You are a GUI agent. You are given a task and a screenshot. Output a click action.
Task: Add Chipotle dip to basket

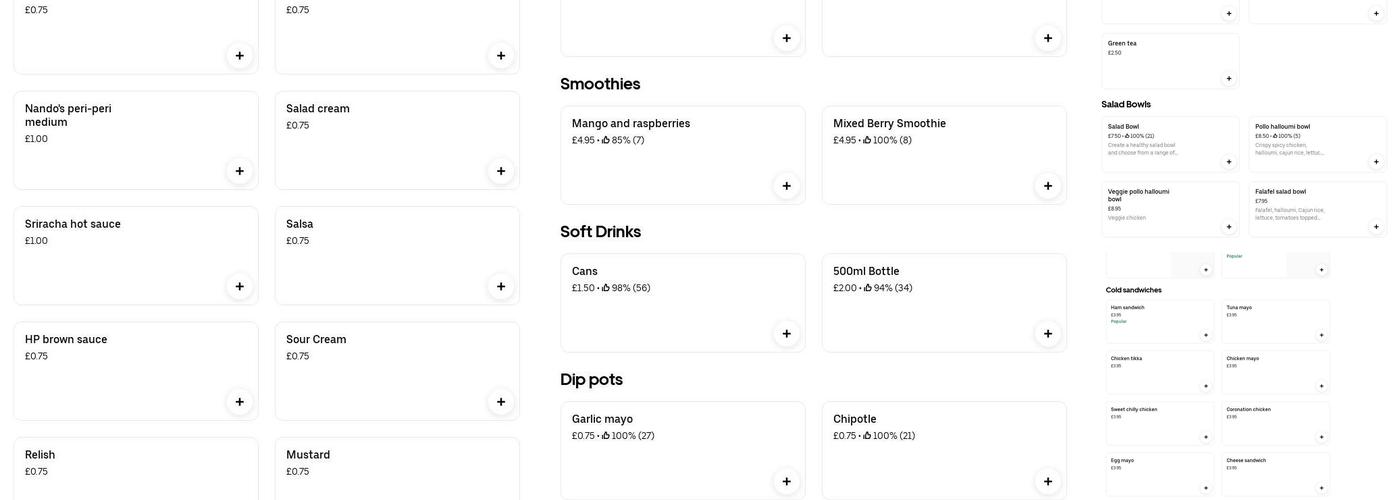[x=1048, y=482]
